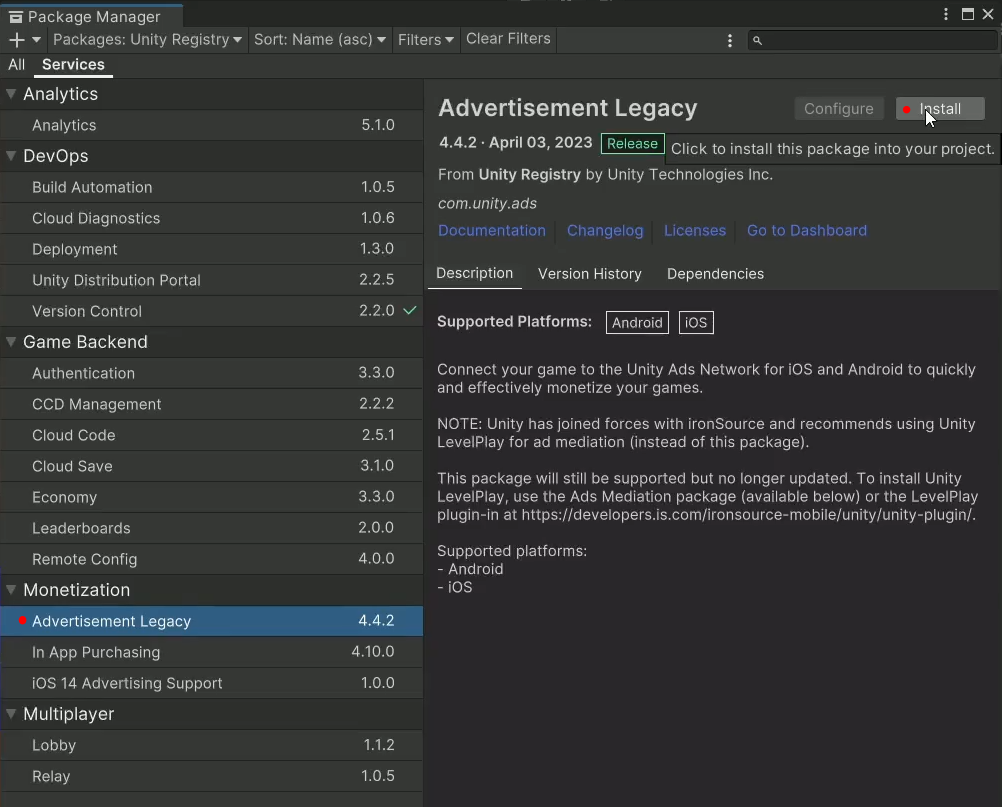Select the Lobby package
Image resolution: width=1002 pixels, height=807 pixels.
[x=212, y=745]
